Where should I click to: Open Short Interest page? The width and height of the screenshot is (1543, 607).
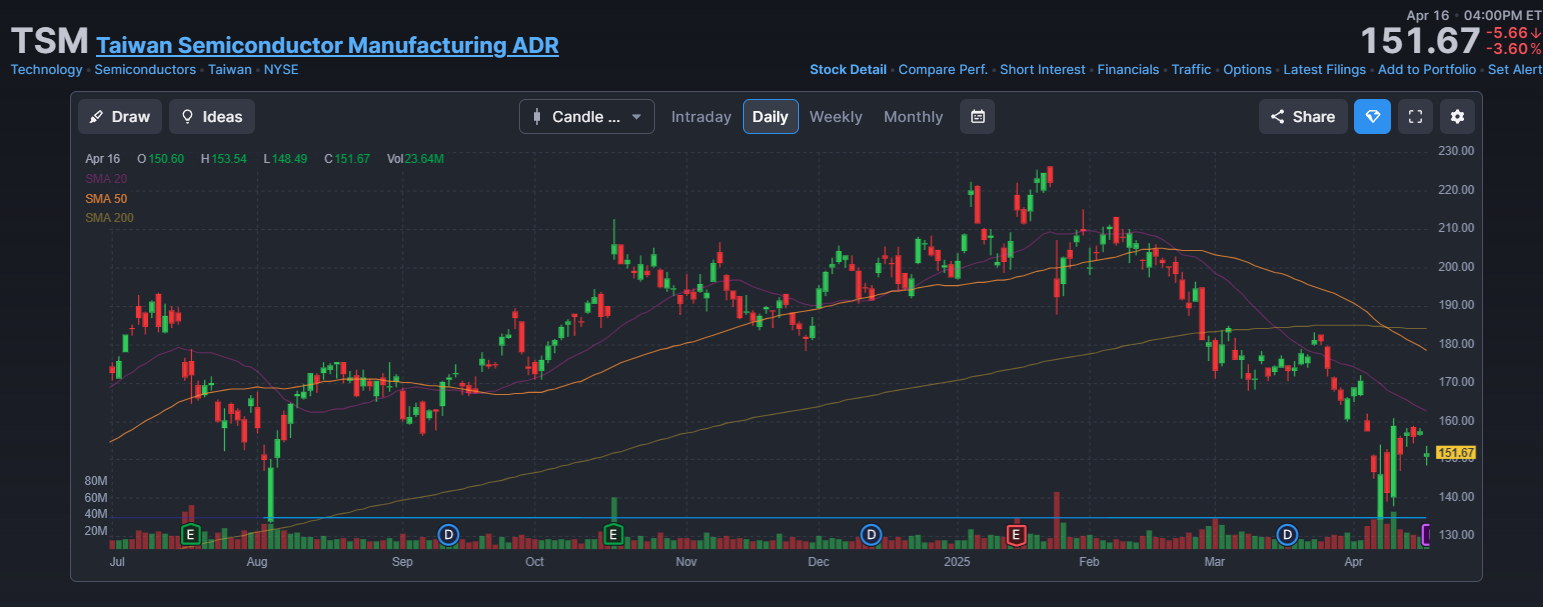[1042, 70]
